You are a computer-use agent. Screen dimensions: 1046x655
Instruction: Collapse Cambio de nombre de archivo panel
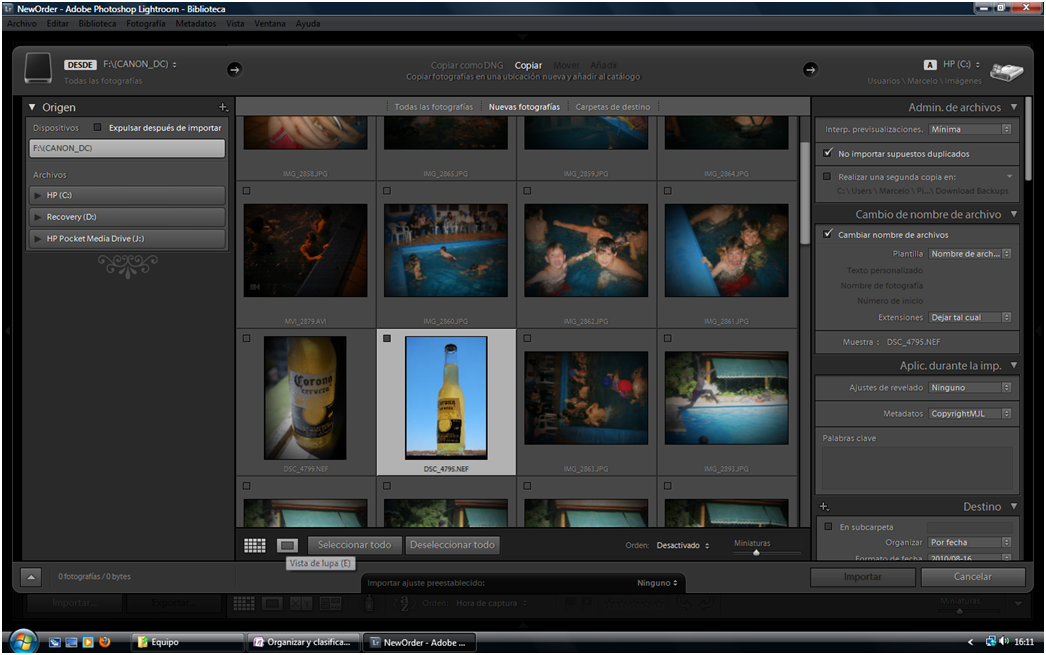coord(1014,214)
